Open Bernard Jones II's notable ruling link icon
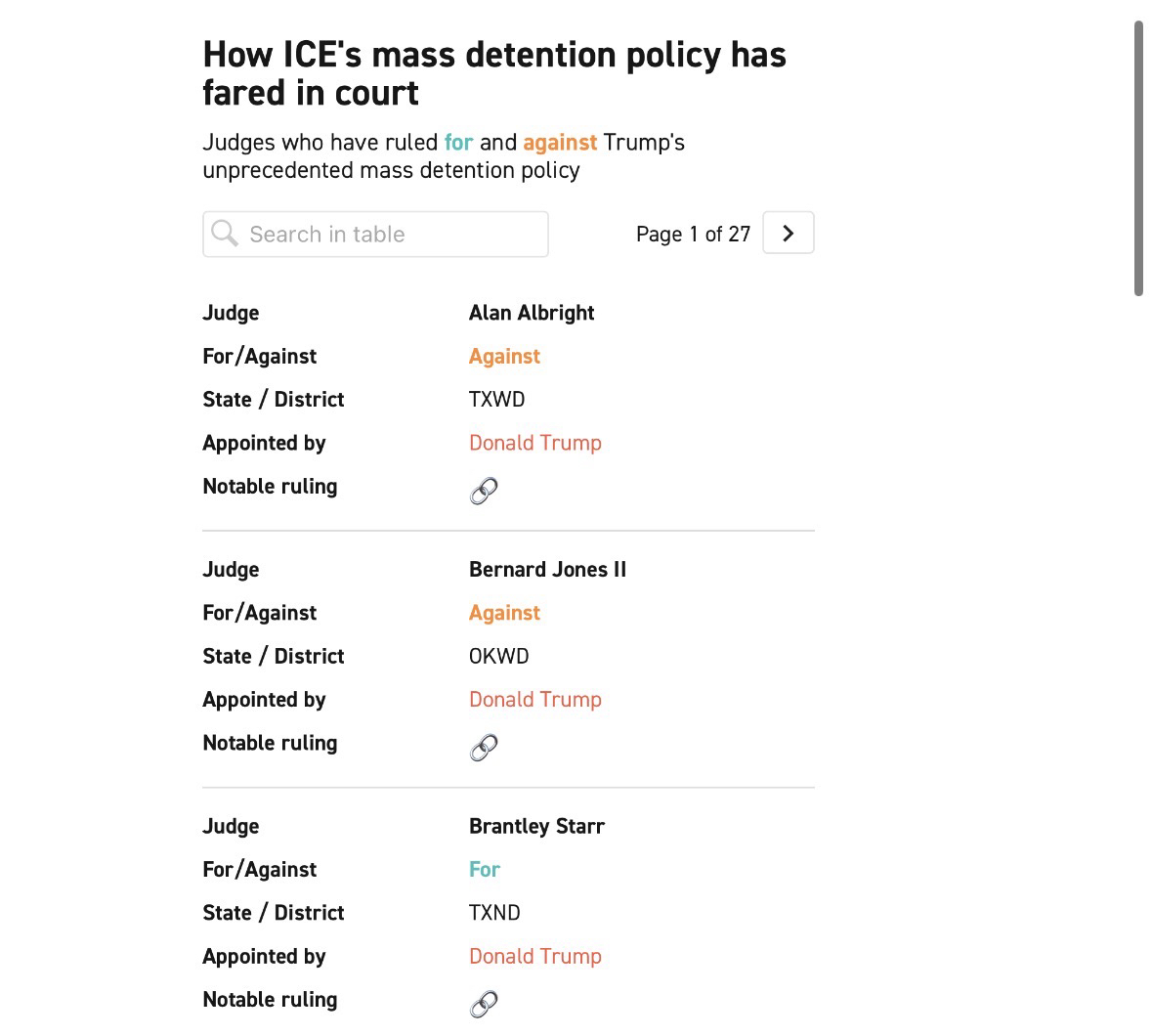Viewport: 1152px width, 1036px height. [484, 748]
